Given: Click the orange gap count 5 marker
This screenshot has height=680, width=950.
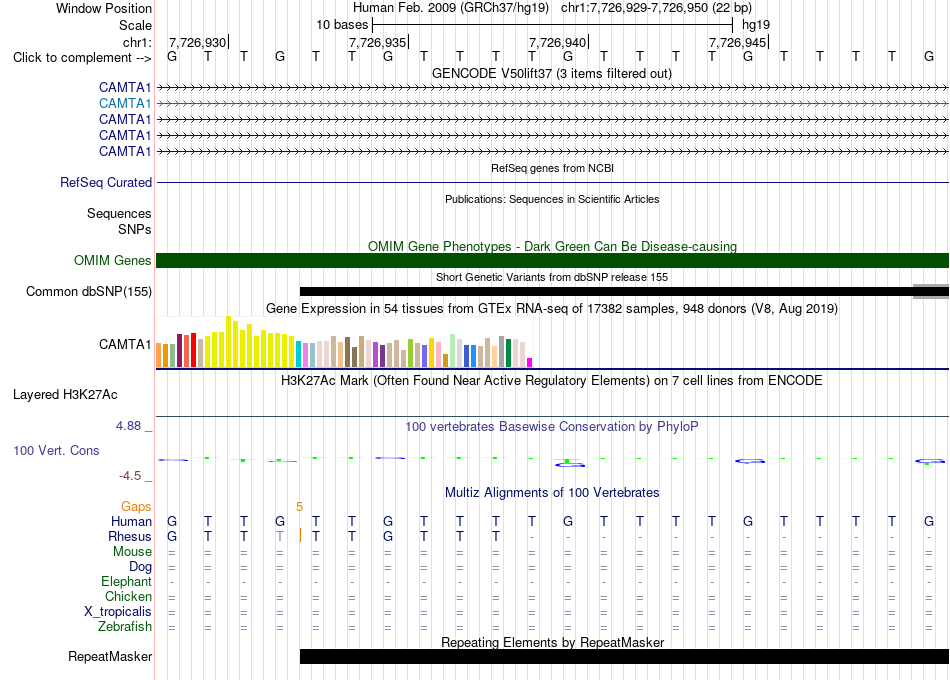Looking at the screenshot, I should click(x=299, y=507).
